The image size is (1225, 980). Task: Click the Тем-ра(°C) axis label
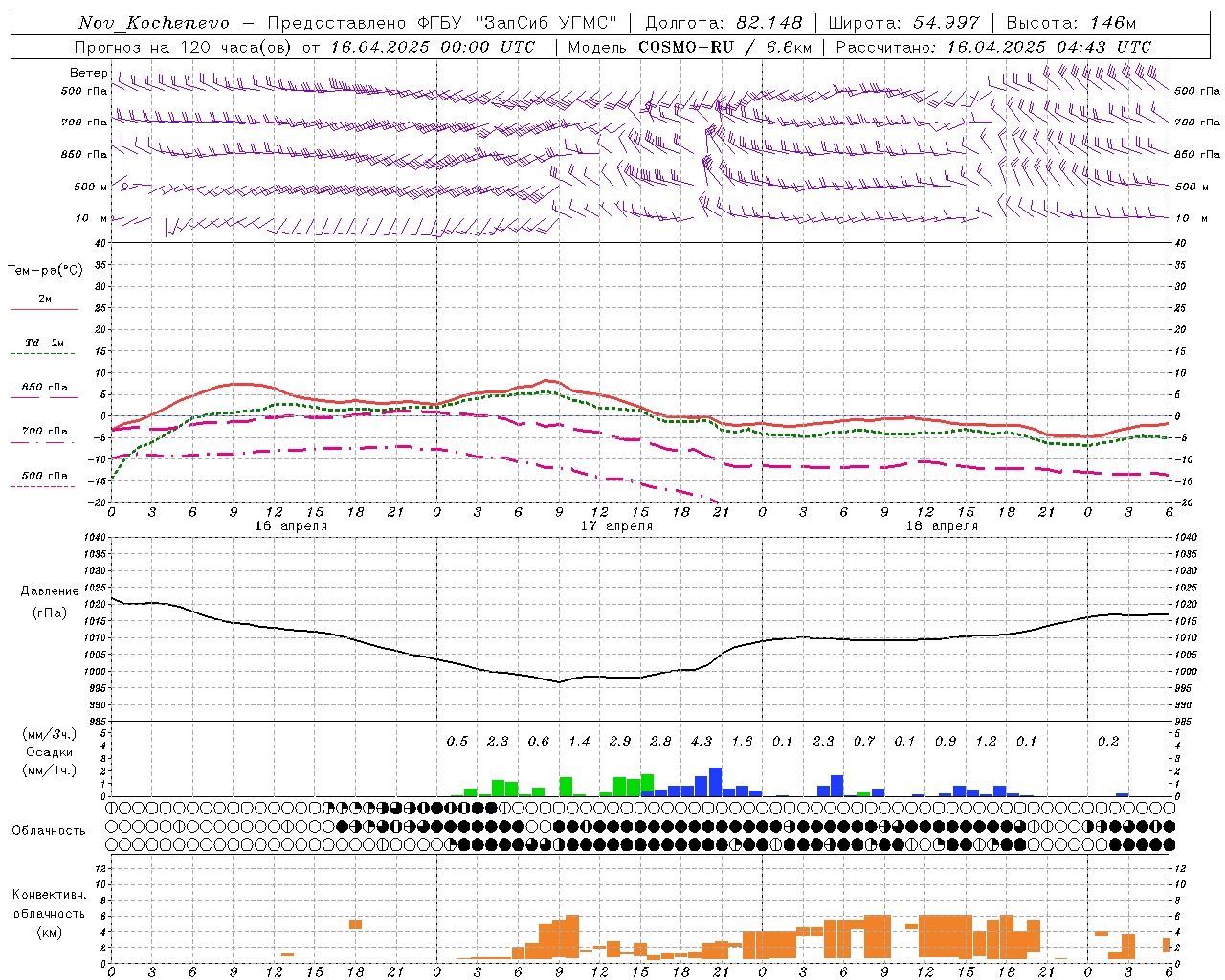[x=45, y=271]
